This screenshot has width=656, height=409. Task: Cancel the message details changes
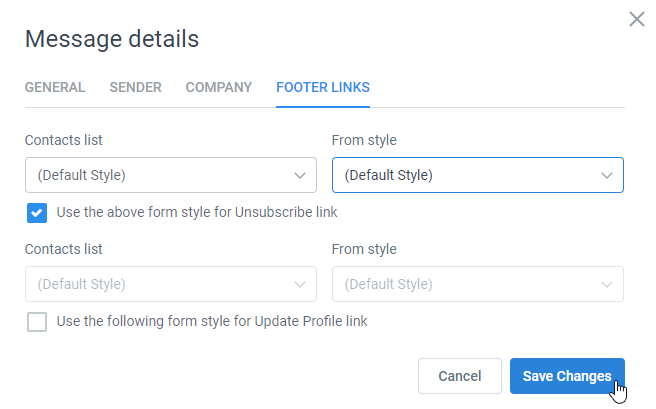460,376
